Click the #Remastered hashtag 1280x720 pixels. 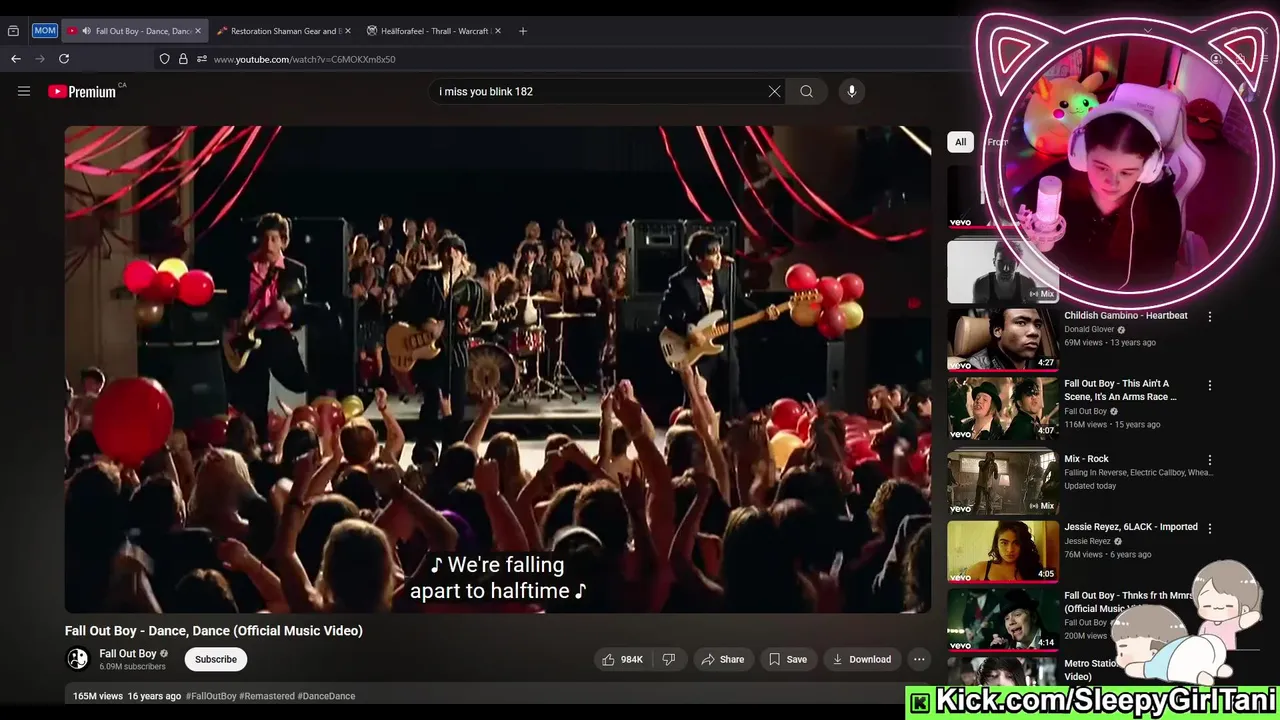[x=267, y=696]
